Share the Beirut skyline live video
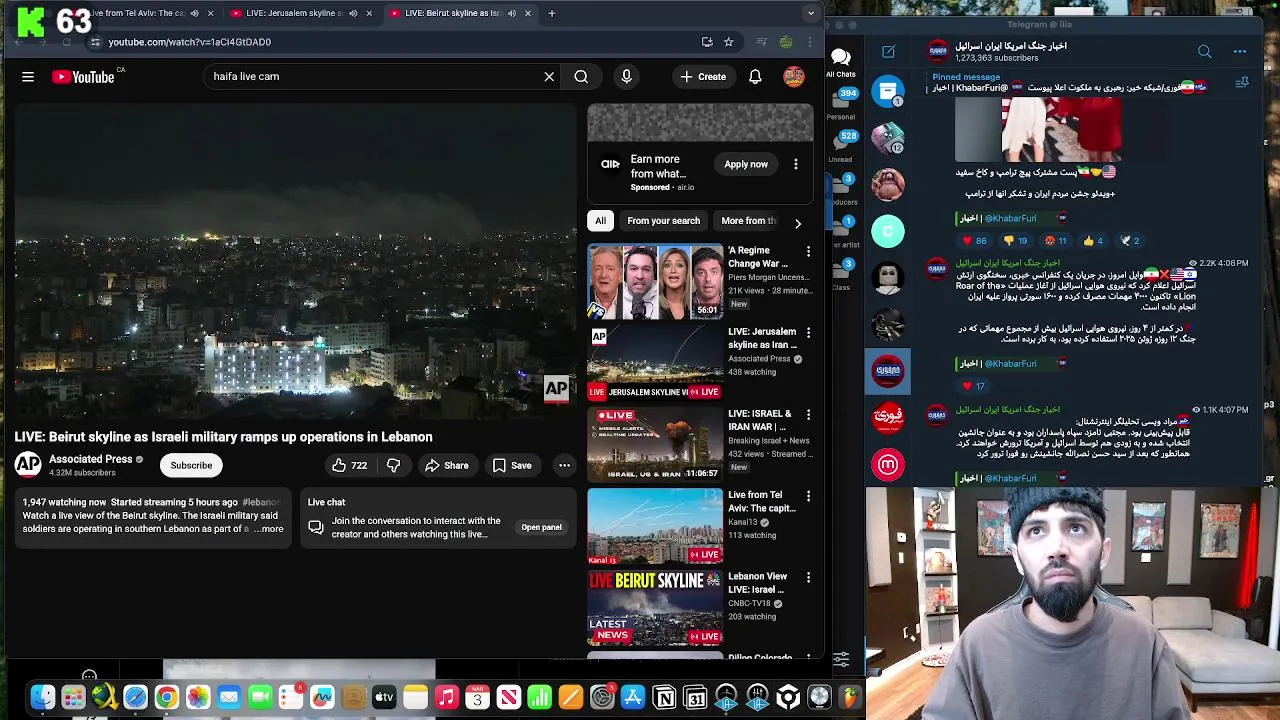The width and height of the screenshot is (1280, 720). tap(446, 465)
